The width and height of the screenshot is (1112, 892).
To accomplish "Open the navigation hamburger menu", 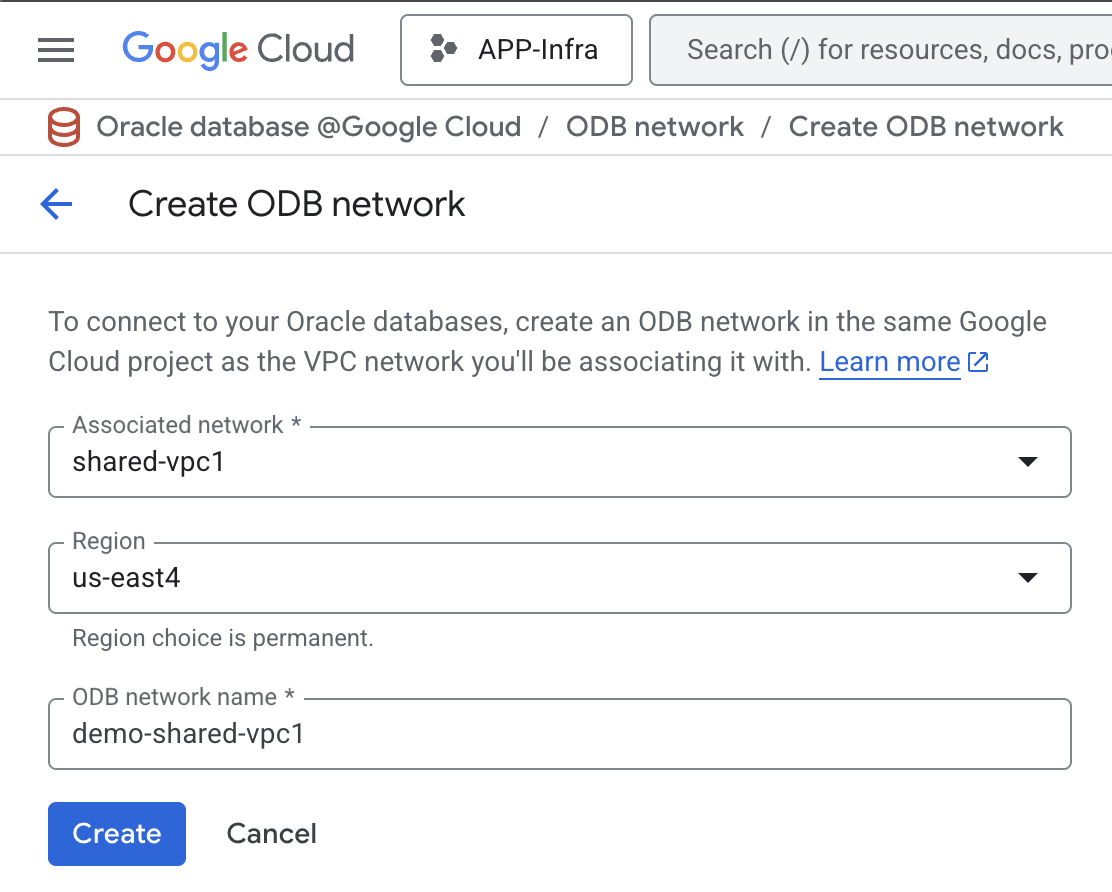I will (56, 49).
